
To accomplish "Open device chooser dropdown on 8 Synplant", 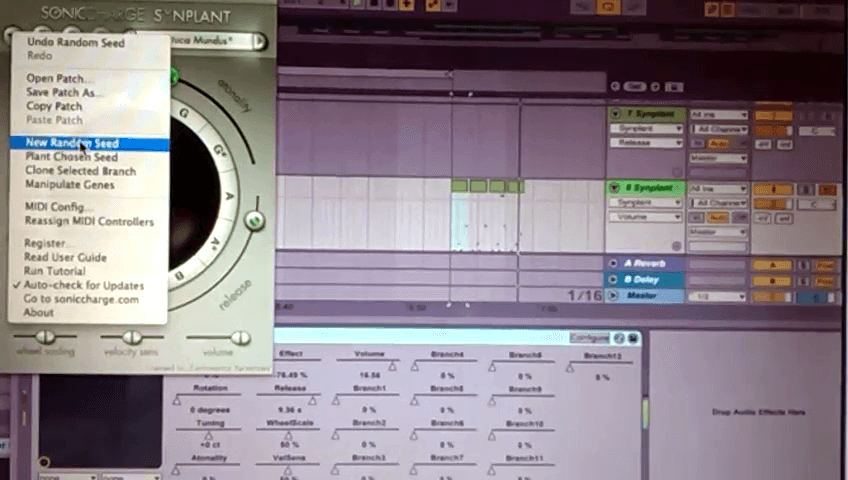I will pyautogui.click(x=645, y=202).
